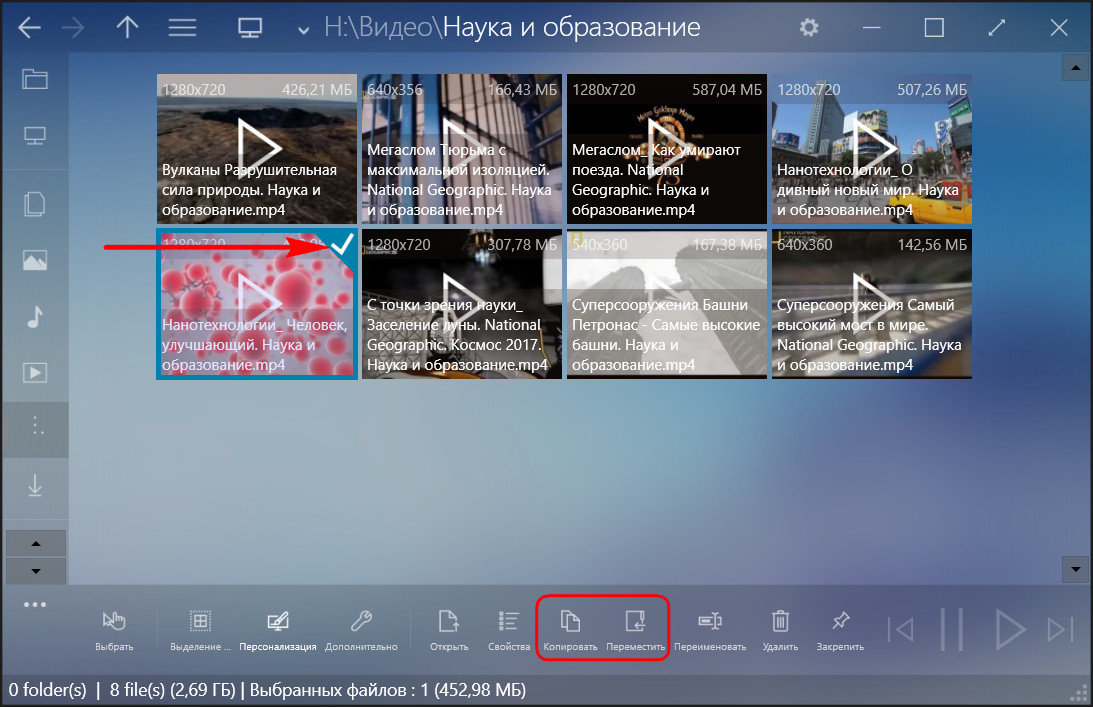Viewport: 1093px width, 707px height.
Task: Open Downloads in sidebar
Action: tap(35, 485)
